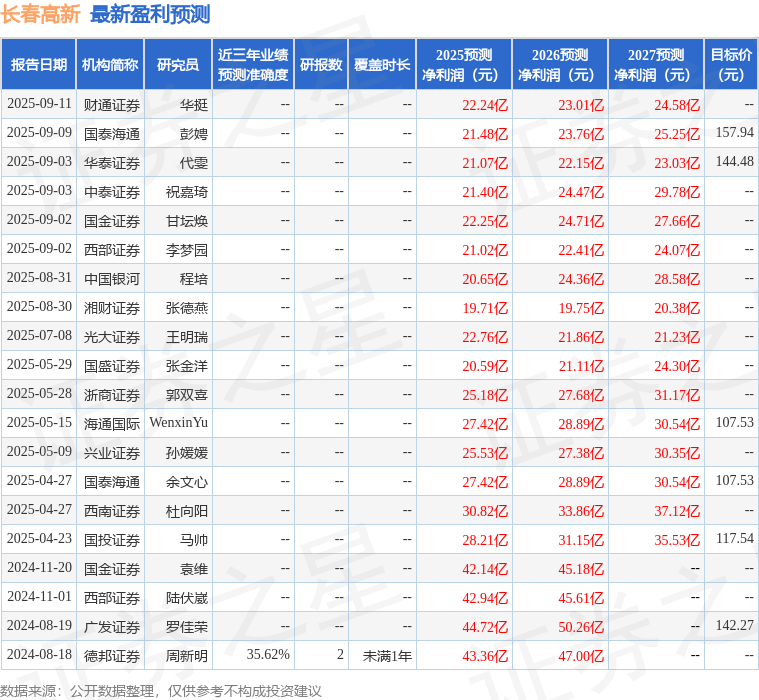Select the 研报数 column header
Screen dimensions: 759x700
click(321, 64)
